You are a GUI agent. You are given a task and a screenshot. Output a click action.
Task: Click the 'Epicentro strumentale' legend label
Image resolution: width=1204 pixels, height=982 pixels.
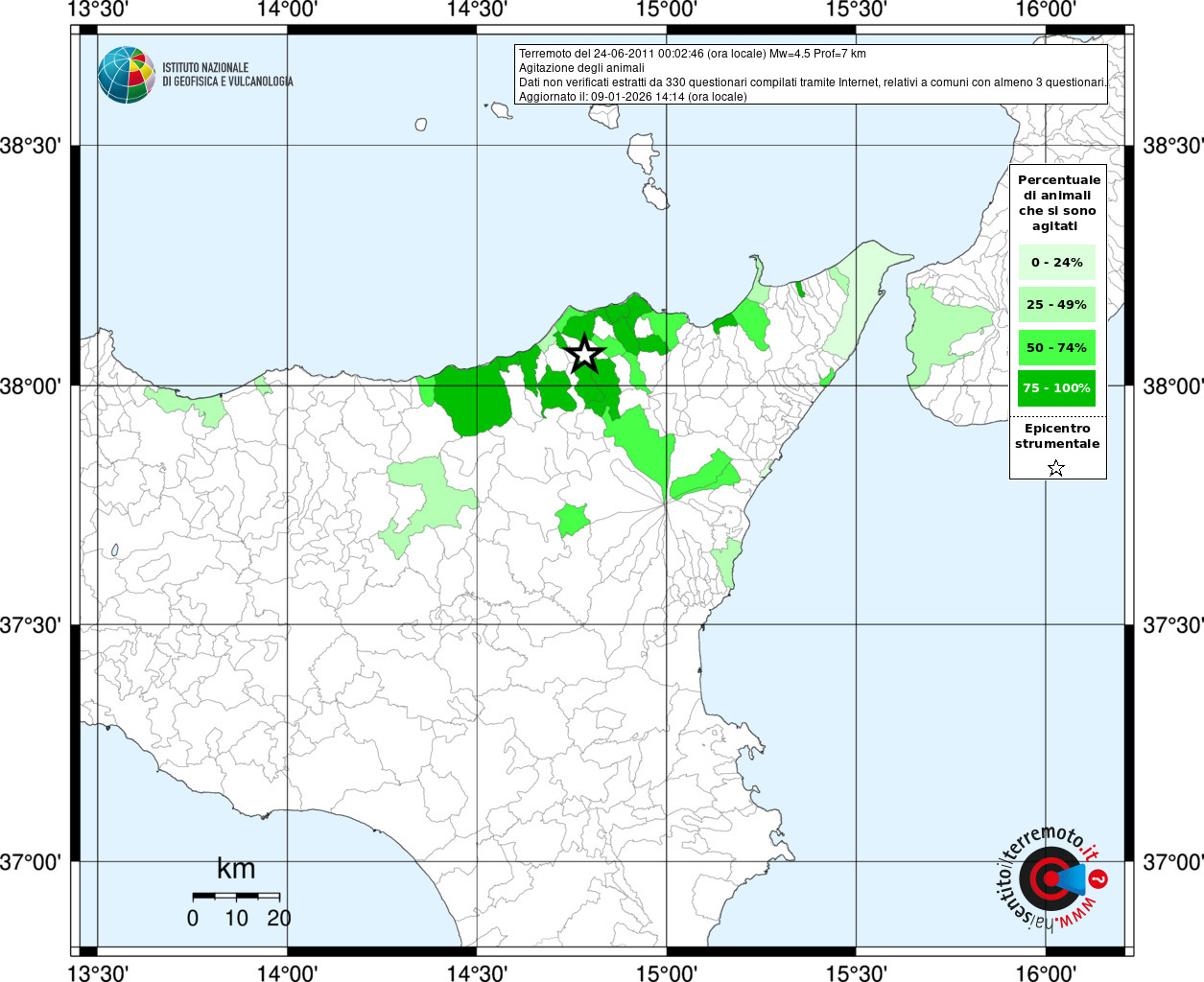pyautogui.click(x=1057, y=436)
